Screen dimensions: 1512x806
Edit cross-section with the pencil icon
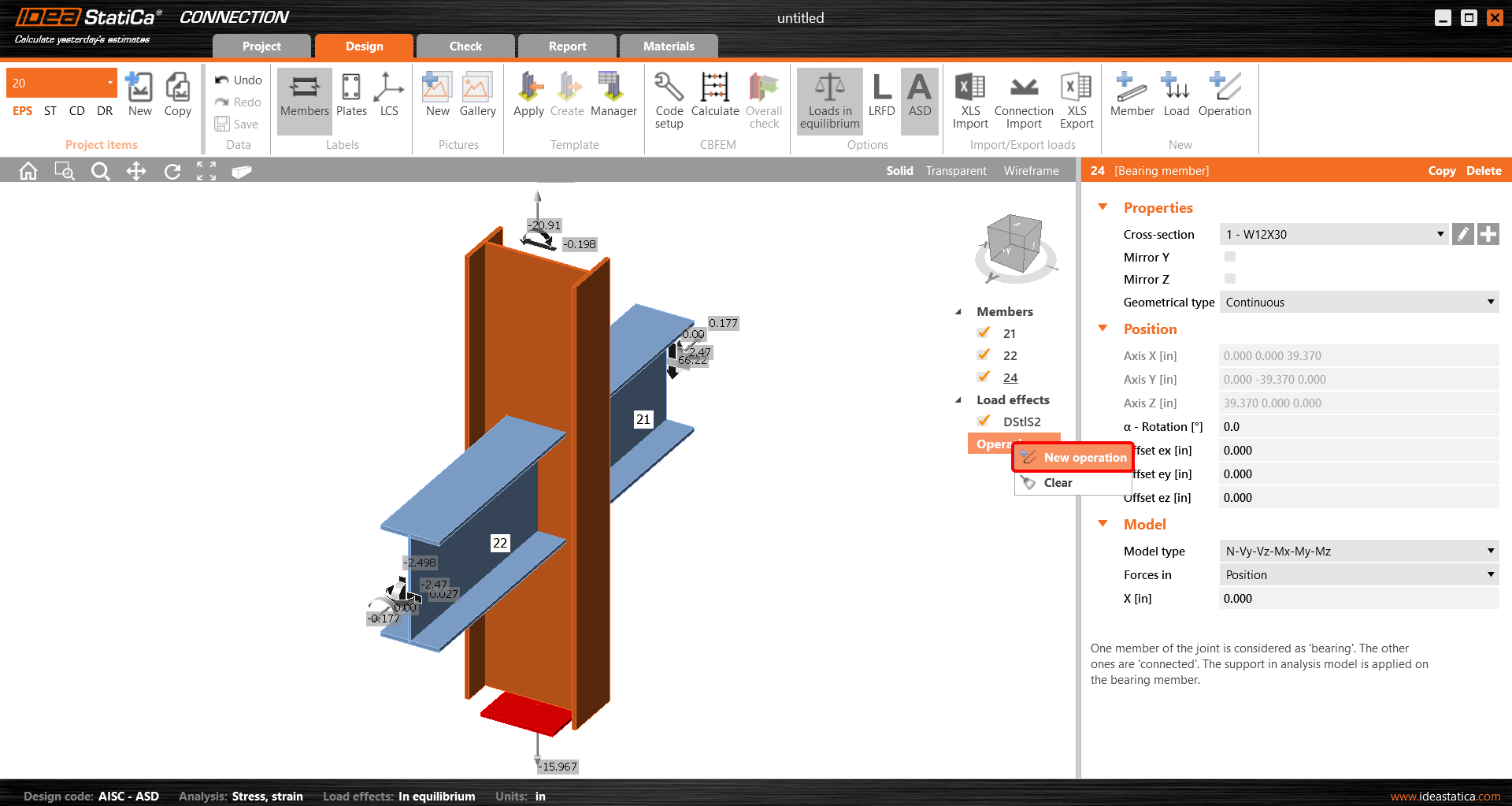[x=1462, y=234]
